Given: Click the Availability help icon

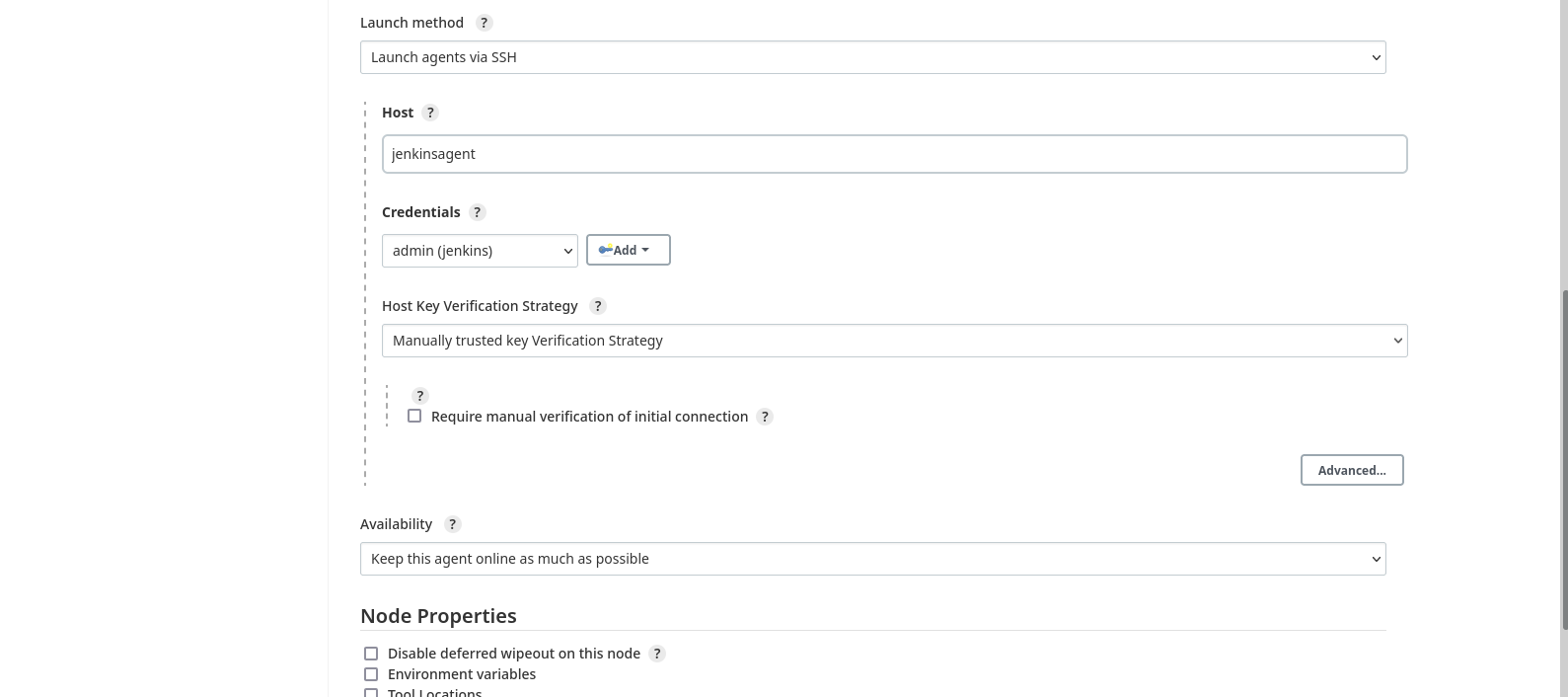Looking at the screenshot, I should [x=452, y=523].
